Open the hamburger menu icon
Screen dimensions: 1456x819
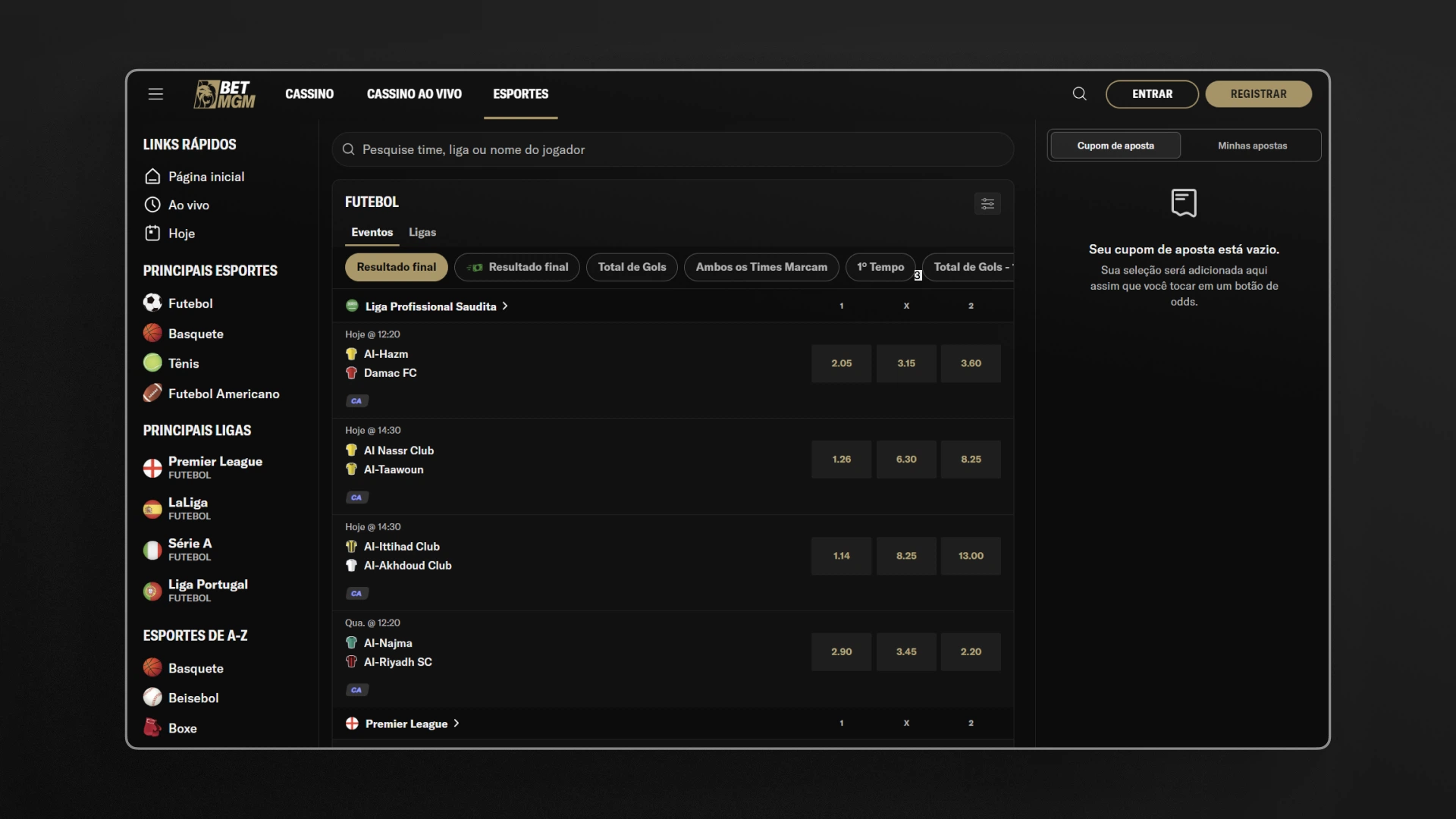pos(155,94)
